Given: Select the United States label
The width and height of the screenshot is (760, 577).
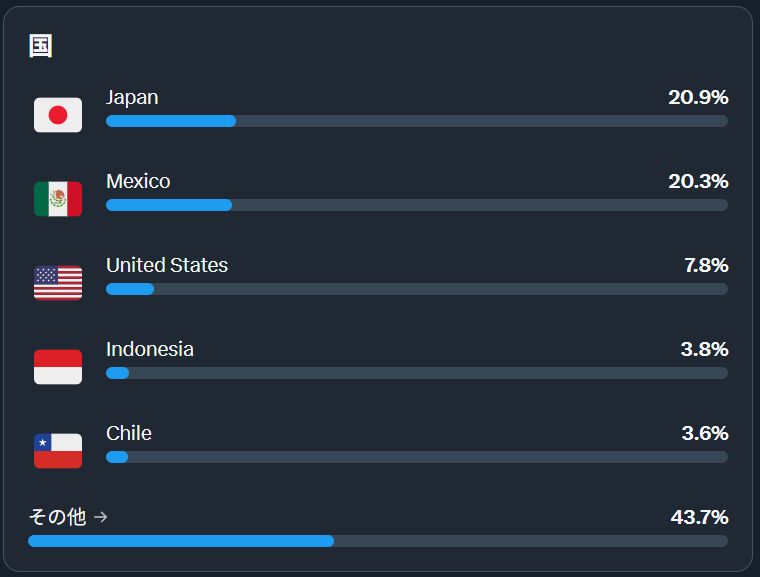Looking at the screenshot, I should click(x=167, y=265).
